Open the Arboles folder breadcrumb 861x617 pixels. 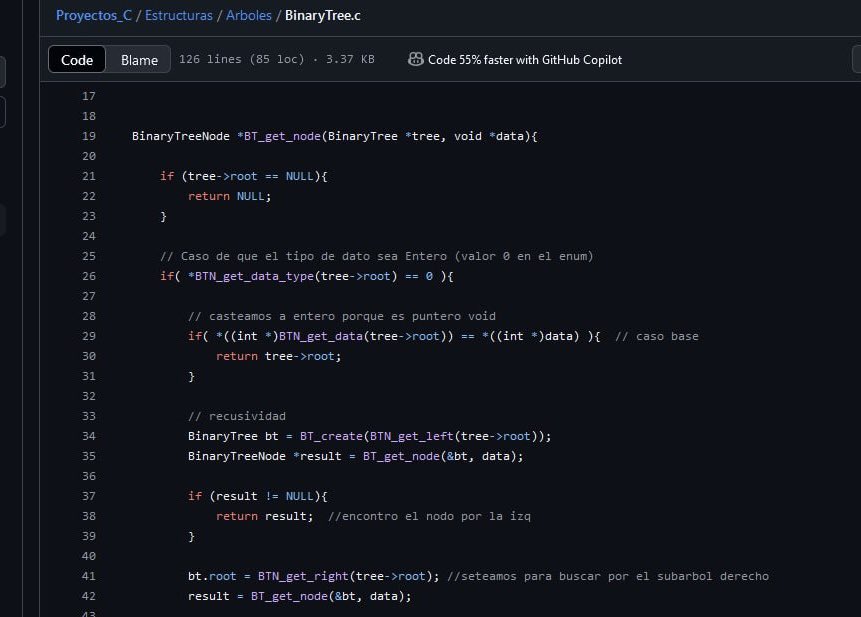click(x=249, y=15)
